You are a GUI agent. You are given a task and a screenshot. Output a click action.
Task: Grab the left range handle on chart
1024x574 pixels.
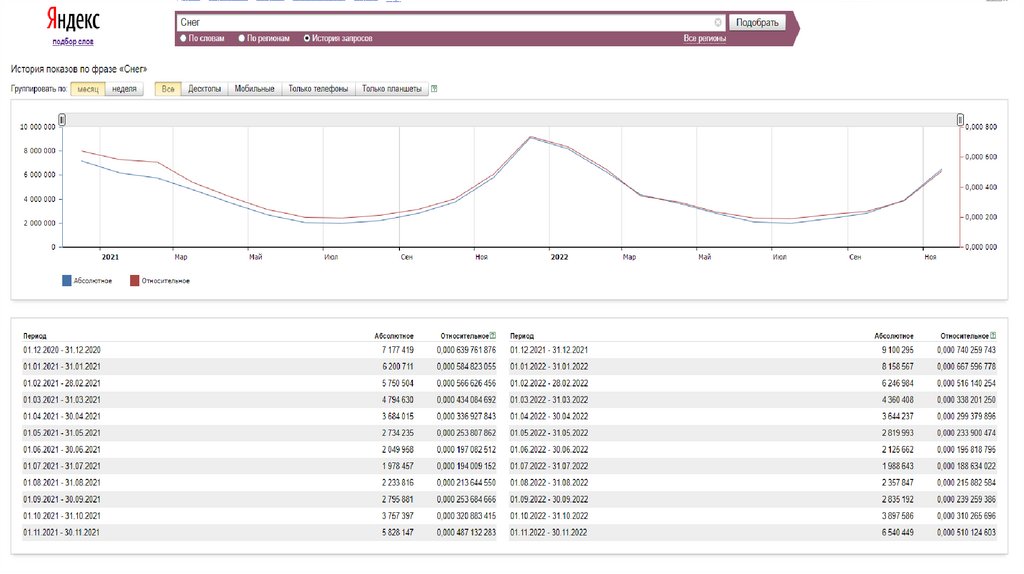pos(62,120)
